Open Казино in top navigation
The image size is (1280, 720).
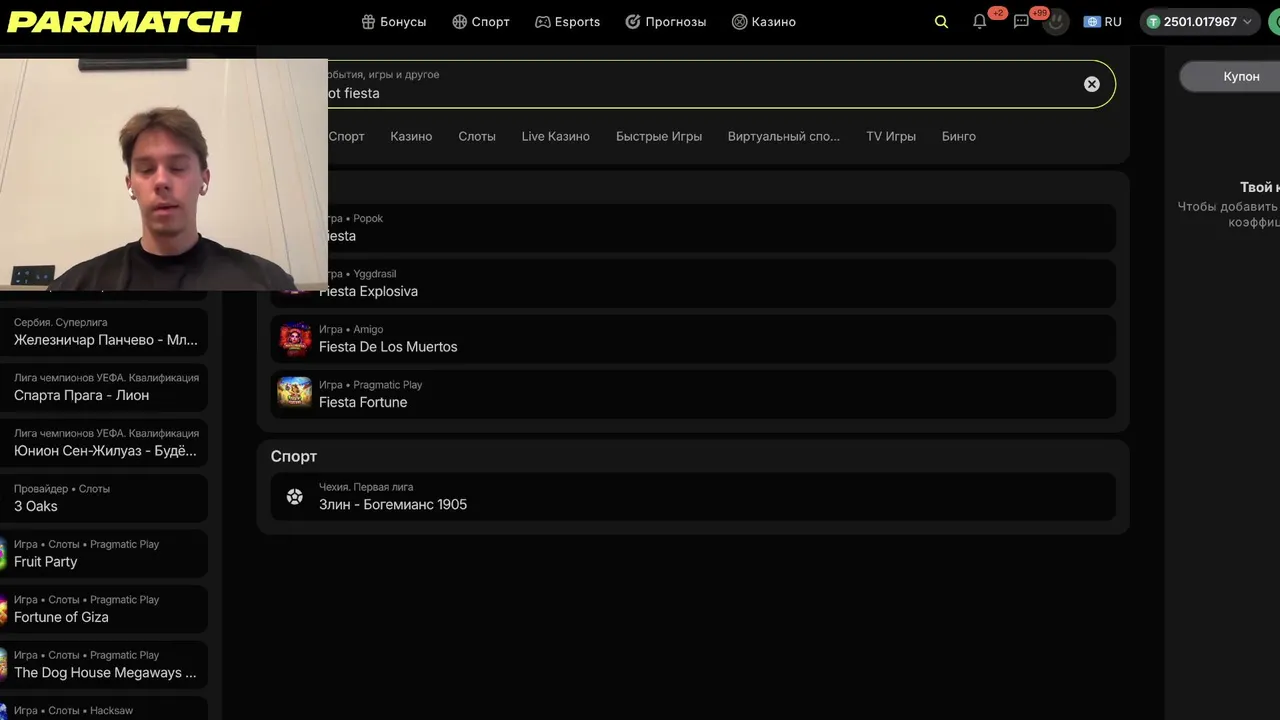pyautogui.click(x=764, y=22)
